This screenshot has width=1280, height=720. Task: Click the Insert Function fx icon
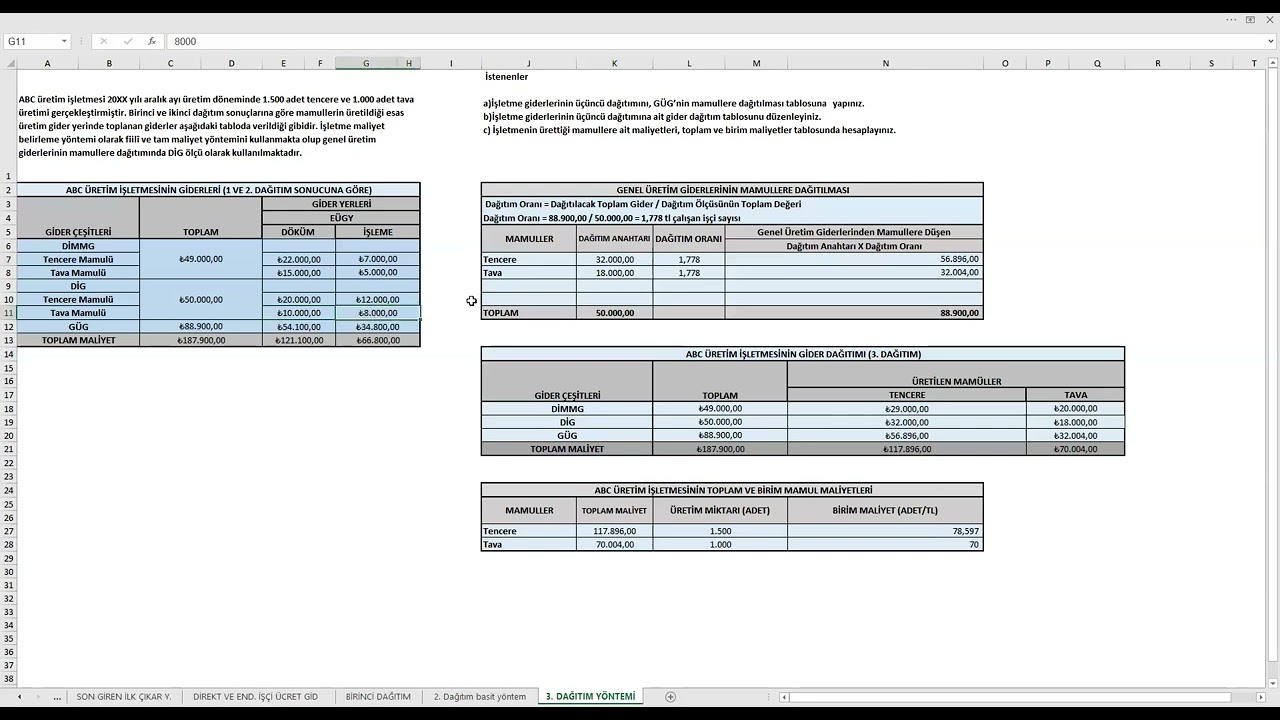(x=152, y=41)
